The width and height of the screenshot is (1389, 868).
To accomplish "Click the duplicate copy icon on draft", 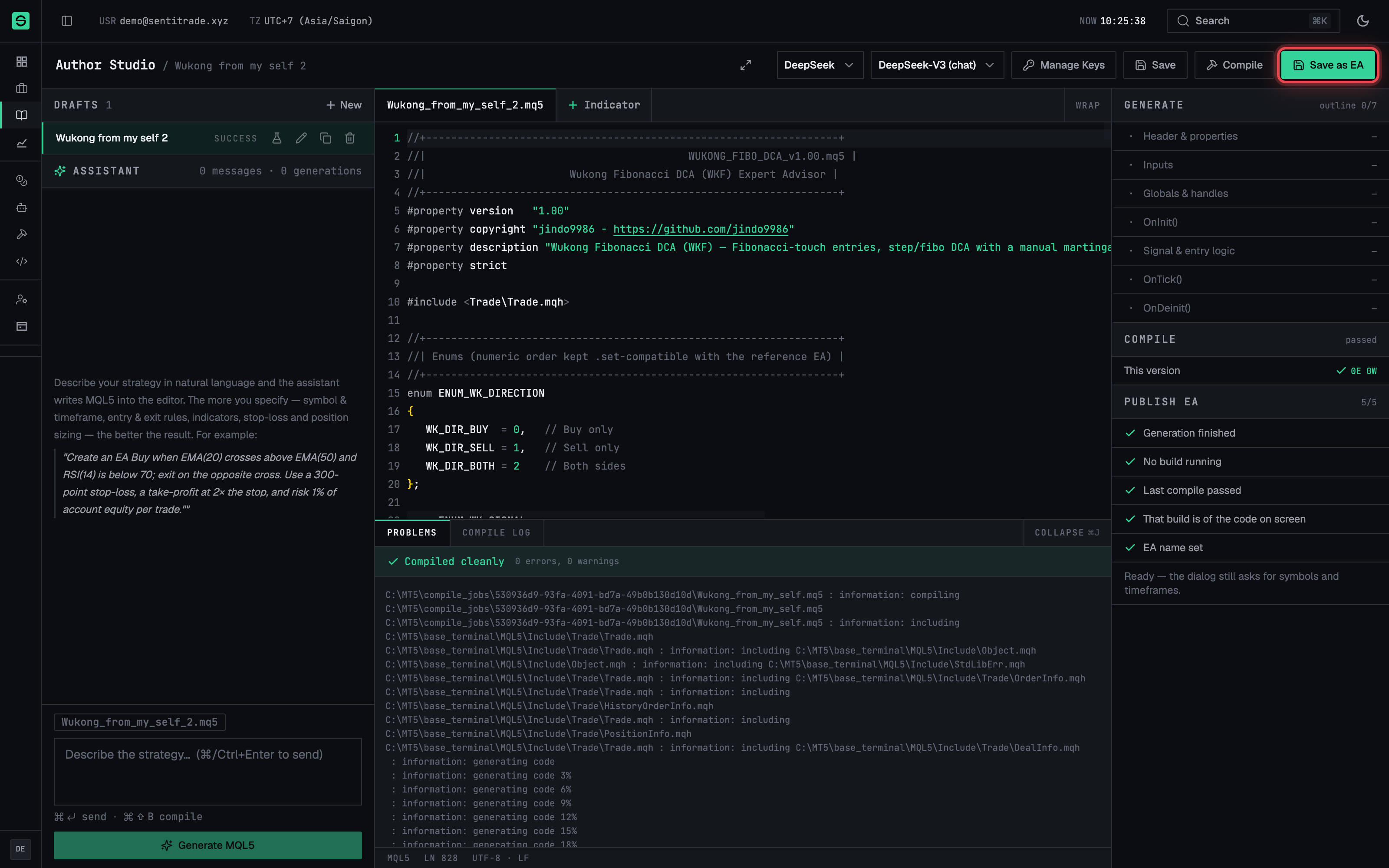I will [x=326, y=138].
